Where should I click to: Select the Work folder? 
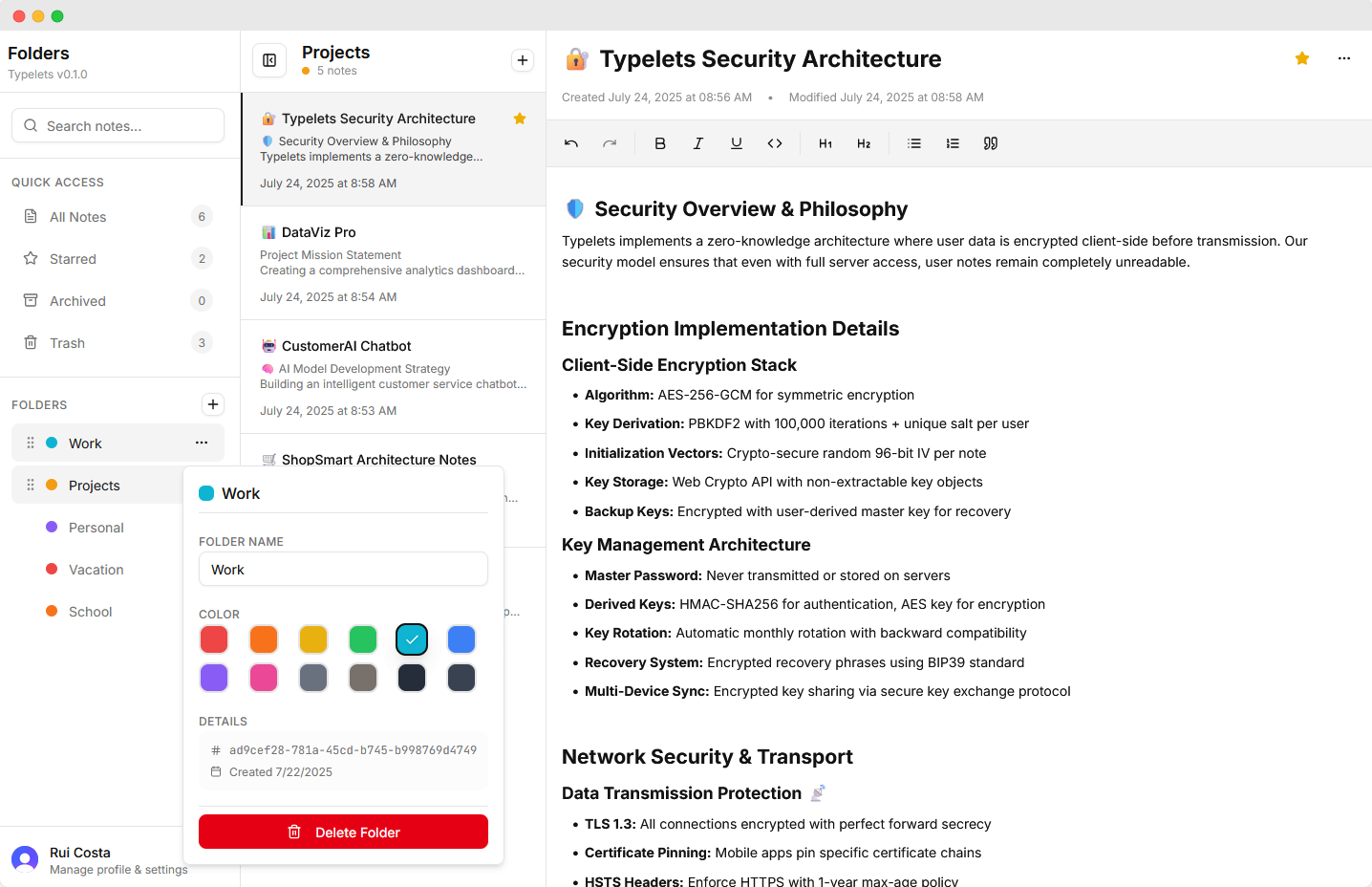(118, 443)
